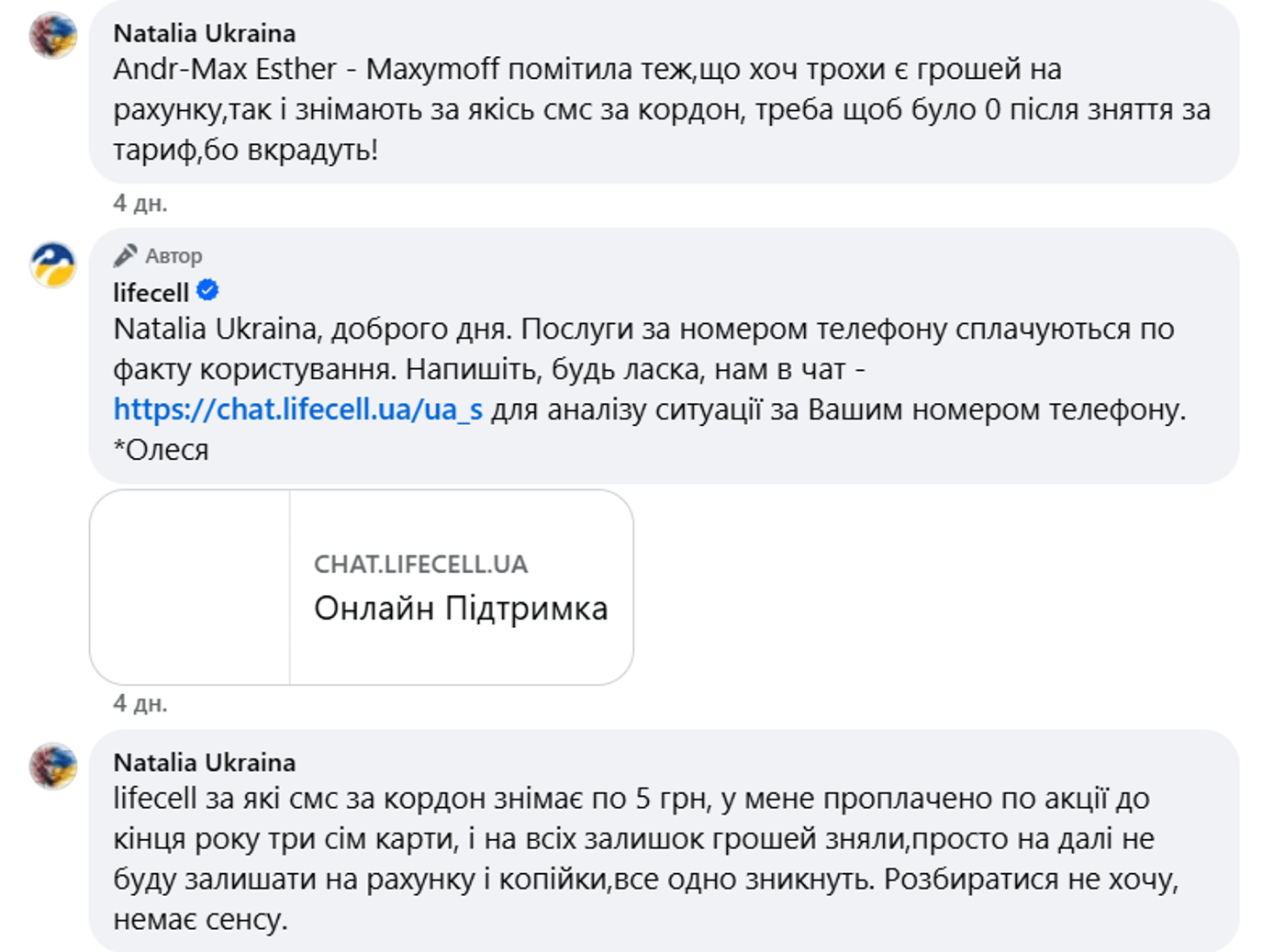Open Natalia Ukraina's profile name on first comment
The width and height of the screenshot is (1285, 952).
(x=204, y=33)
